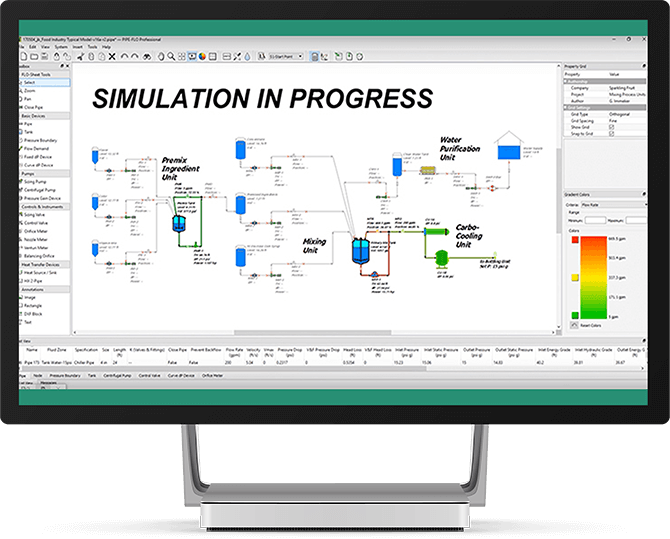Select the Zoom tool in toolbox
Screen dimensions: 670x539
[x=45, y=92]
